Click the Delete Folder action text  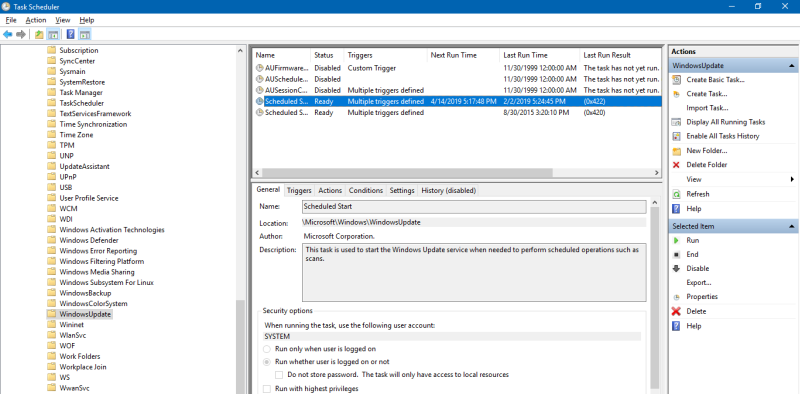coord(707,165)
